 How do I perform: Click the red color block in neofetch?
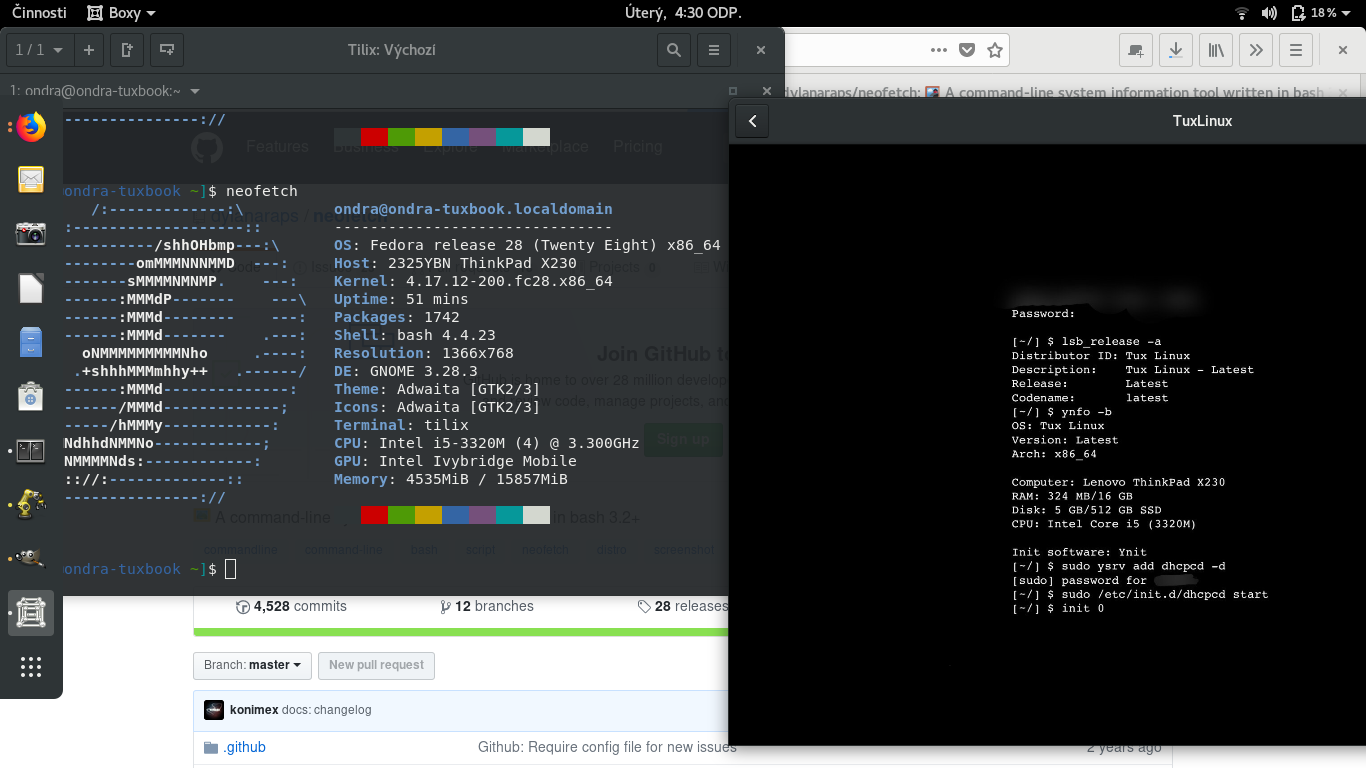coord(375,515)
